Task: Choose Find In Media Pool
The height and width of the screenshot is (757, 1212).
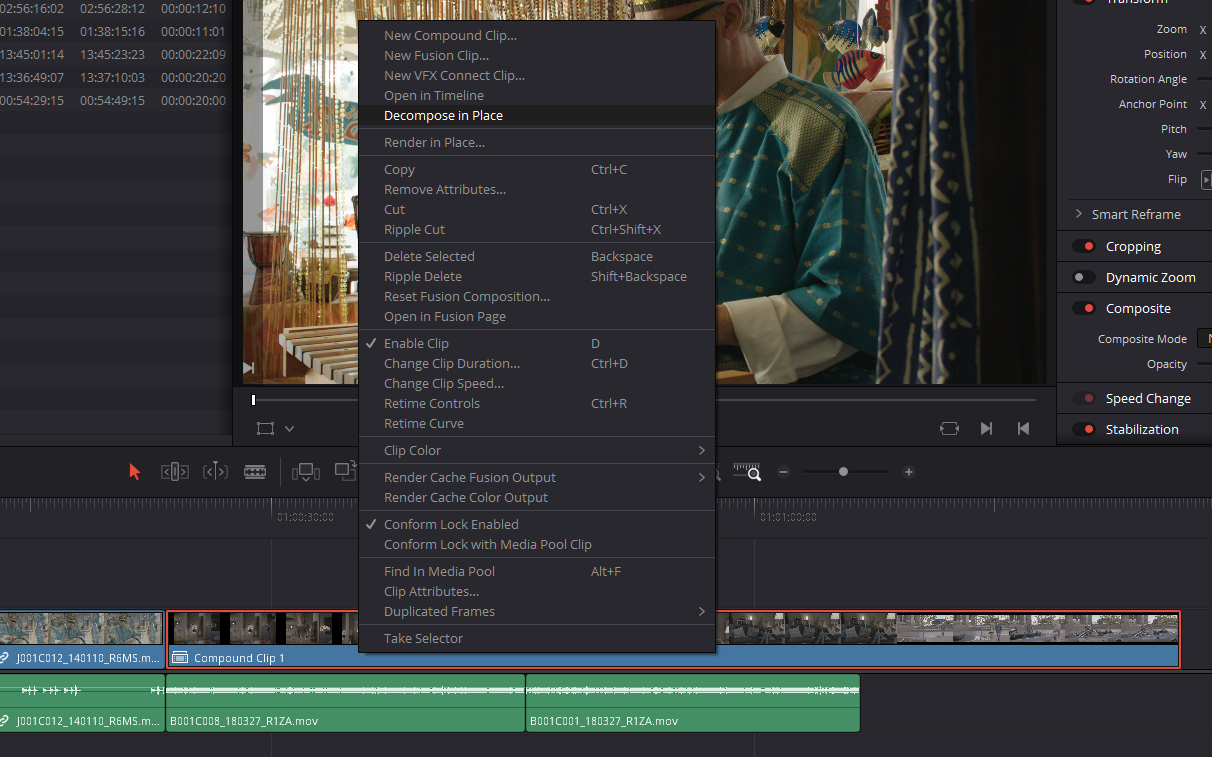Action: (537, 571)
